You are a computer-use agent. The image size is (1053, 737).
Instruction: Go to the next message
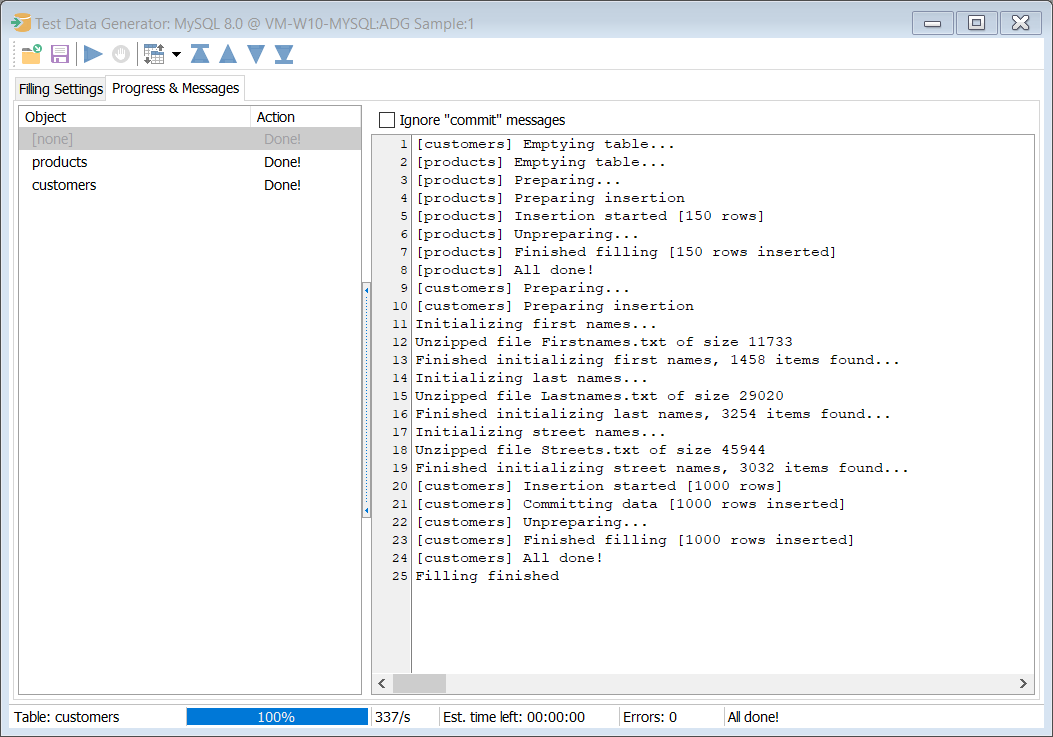256,54
